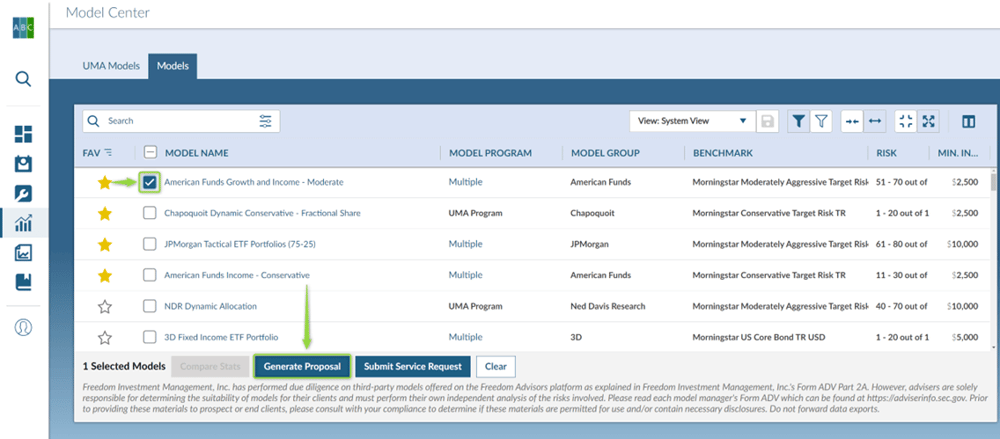1000x439 pixels.
Task: Click the solid filter funnel icon
Action: click(798, 121)
